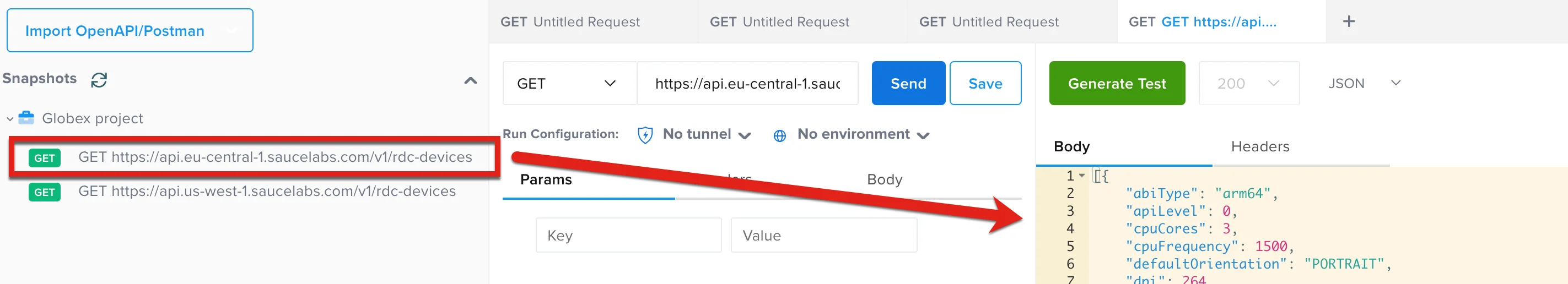Click the Globex project briefcase icon
The width and height of the screenshot is (1568, 284).
(26, 118)
